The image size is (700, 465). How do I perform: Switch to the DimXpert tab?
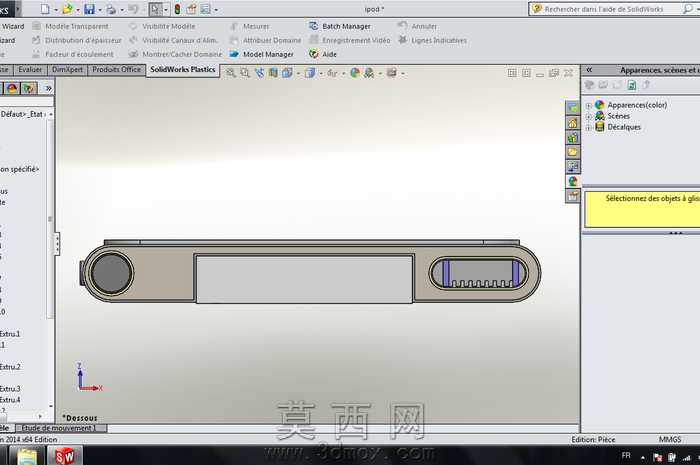pos(67,70)
